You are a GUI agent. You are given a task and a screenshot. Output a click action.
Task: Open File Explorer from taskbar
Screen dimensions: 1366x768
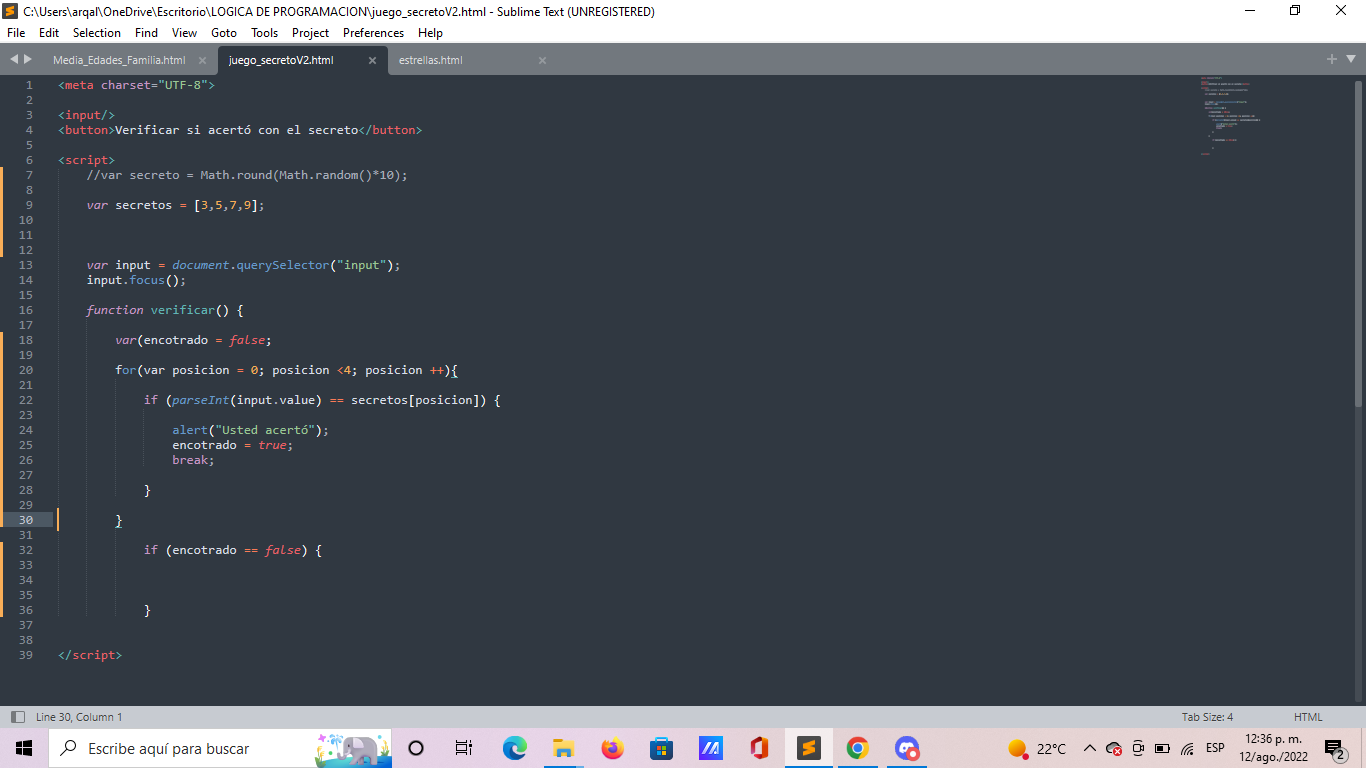coord(563,748)
